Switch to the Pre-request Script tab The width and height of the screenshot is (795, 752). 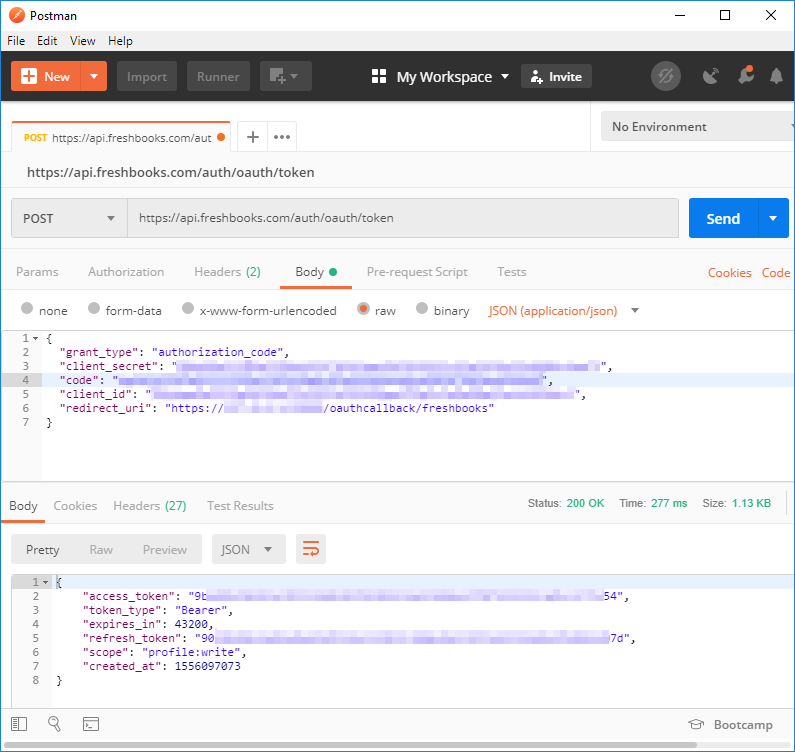pos(417,272)
